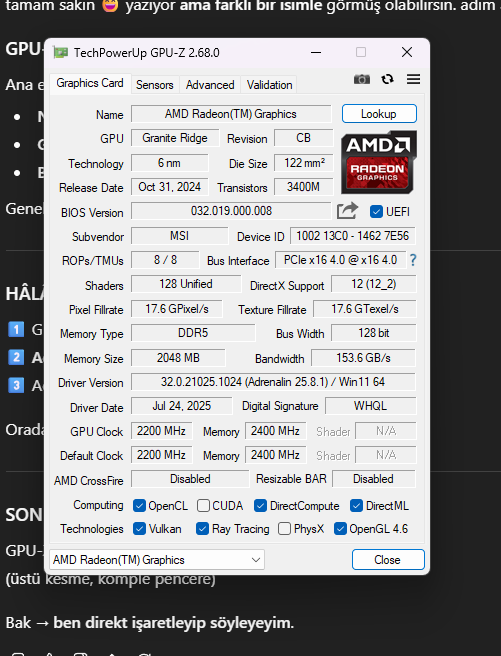Toggle the OpenCL checkbox

[x=139, y=506]
